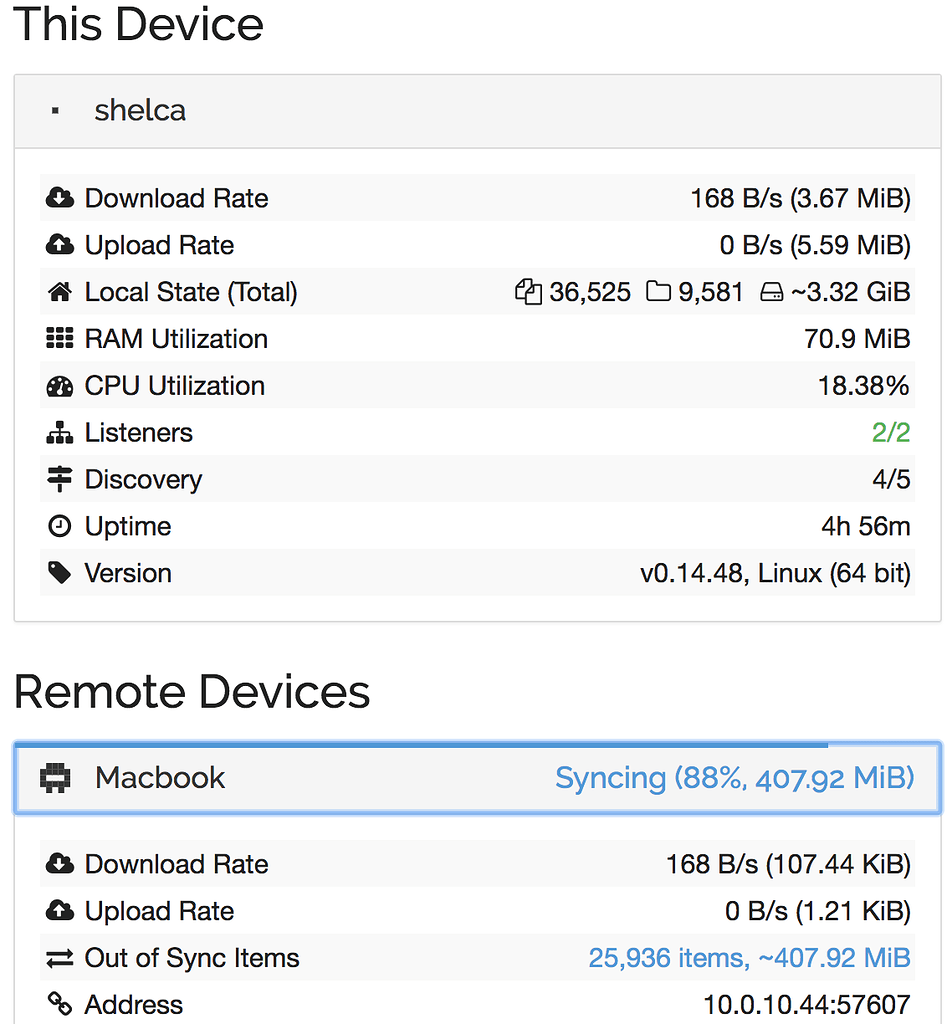The width and height of the screenshot is (947, 1024).
Task: Click the Upload Rate cloud icon for shelca
Action: pyautogui.click(x=60, y=245)
